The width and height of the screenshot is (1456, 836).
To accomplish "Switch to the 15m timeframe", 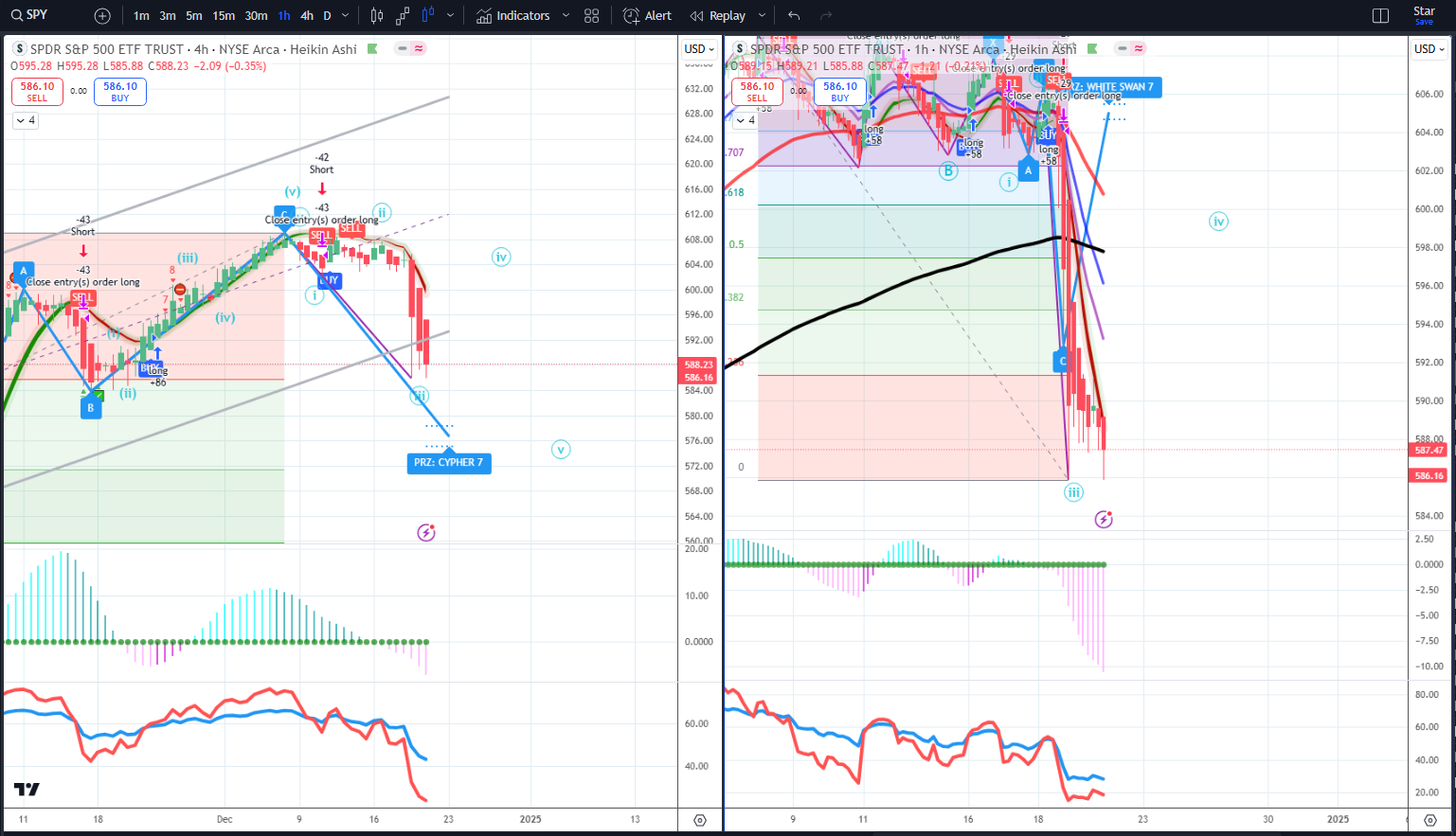I will pos(224,16).
